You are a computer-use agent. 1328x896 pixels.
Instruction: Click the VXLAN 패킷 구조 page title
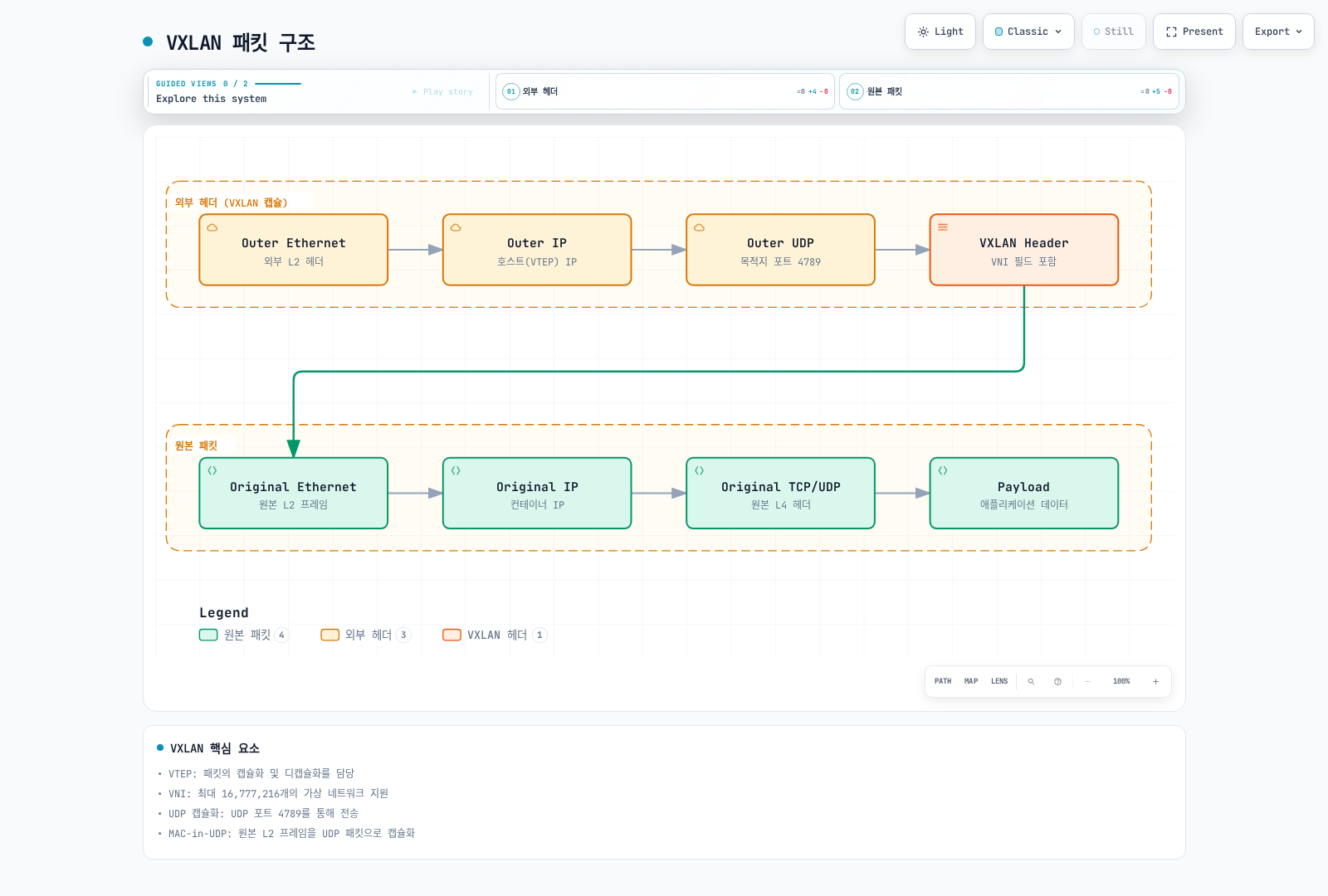[241, 42]
